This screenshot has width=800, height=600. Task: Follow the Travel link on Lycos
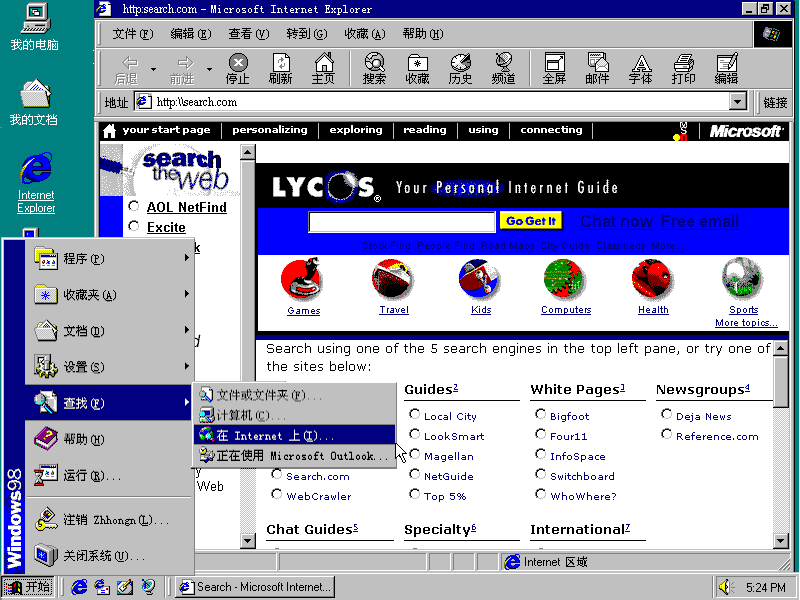click(393, 310)
